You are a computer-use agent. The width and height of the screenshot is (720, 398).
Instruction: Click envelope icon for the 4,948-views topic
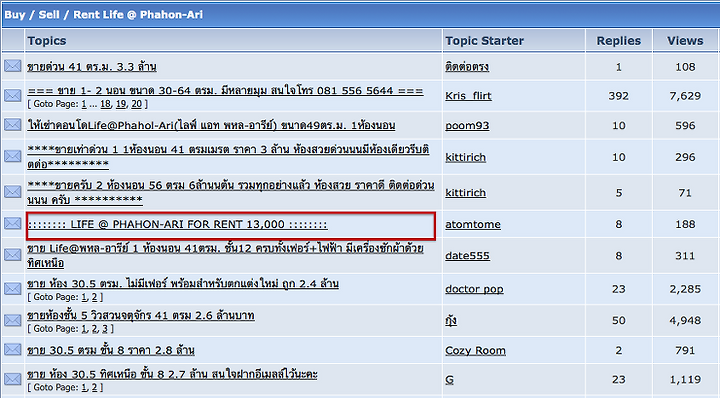12,320
